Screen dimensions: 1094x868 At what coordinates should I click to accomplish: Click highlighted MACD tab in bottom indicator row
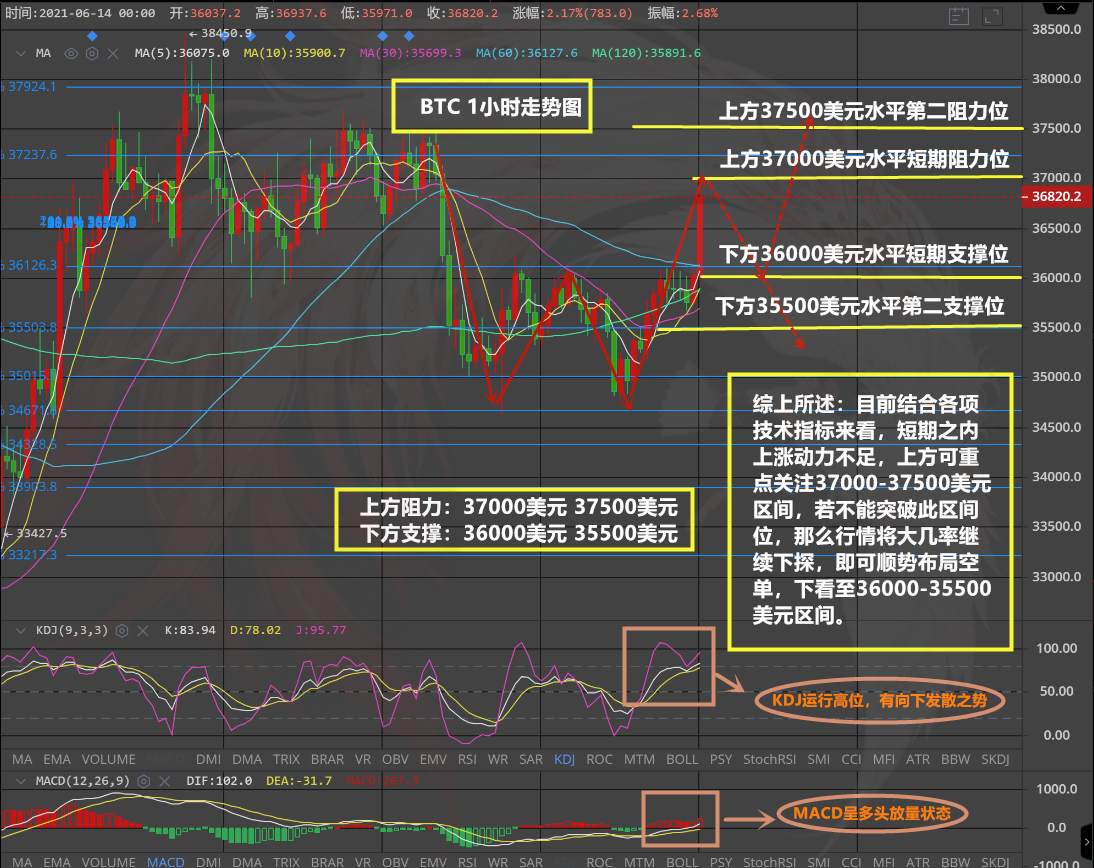click(165, 862)
